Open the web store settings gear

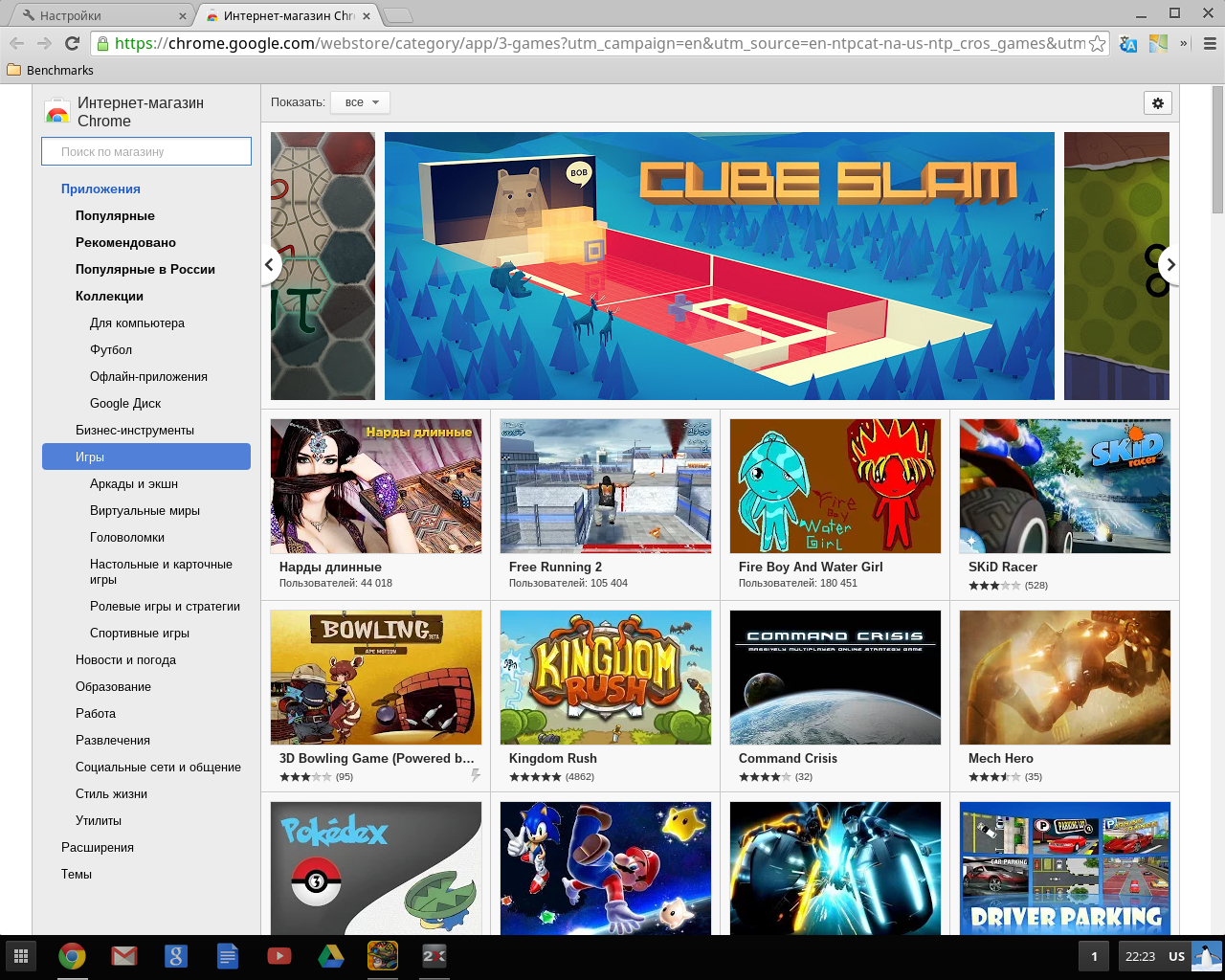coord(1158,103)
